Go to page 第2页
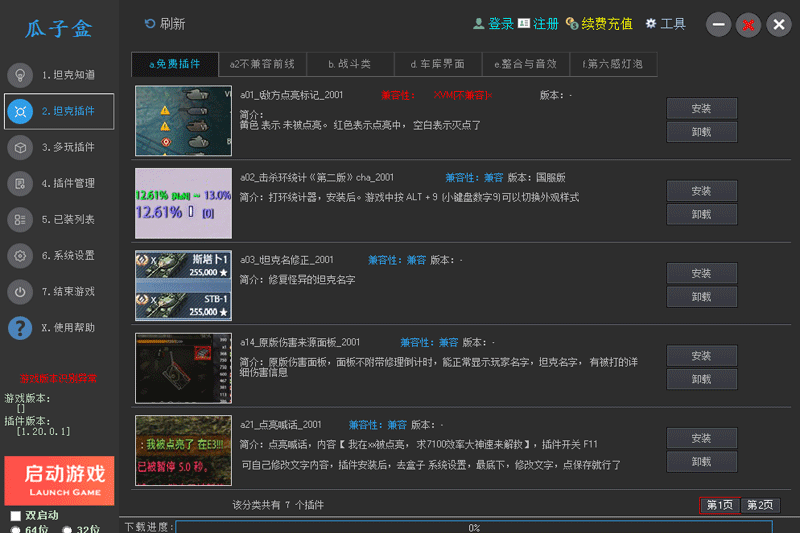This screenshot has height=533, width=800. (760, 505)
